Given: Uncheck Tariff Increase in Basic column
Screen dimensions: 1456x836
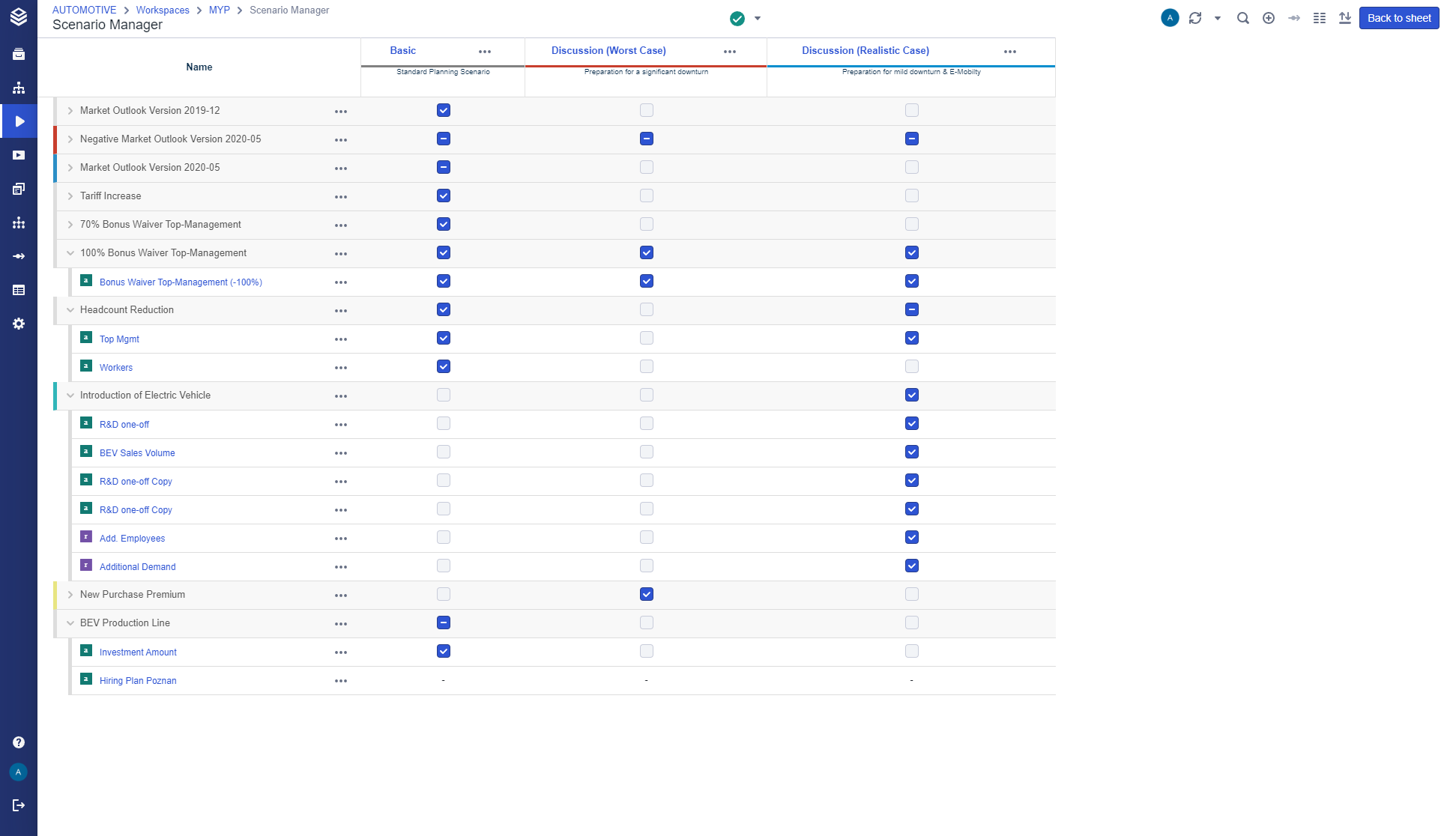Looking at the screenshot, I should [444, 196].
